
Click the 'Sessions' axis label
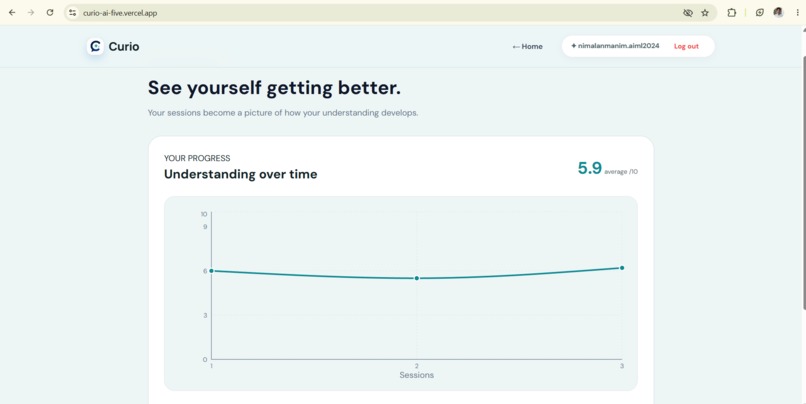[416, 375]
